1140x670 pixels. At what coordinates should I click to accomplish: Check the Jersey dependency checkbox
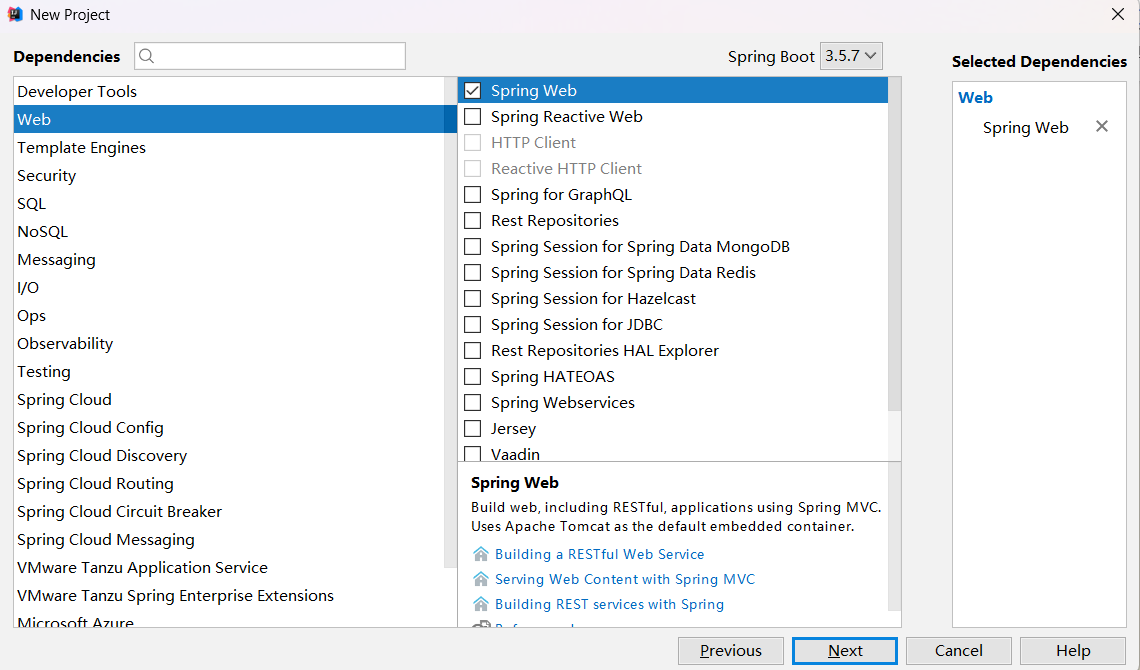(473, 429)
